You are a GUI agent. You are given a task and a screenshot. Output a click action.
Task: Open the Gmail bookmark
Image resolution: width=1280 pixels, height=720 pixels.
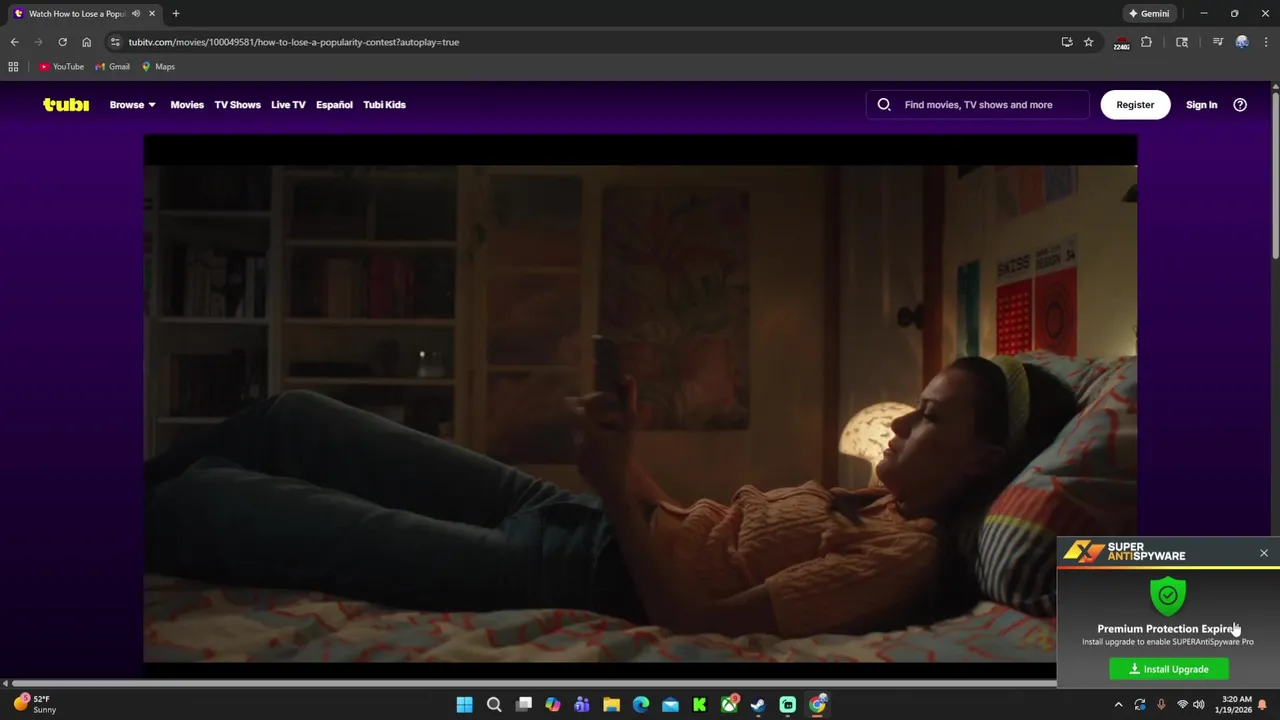point(113,66)
